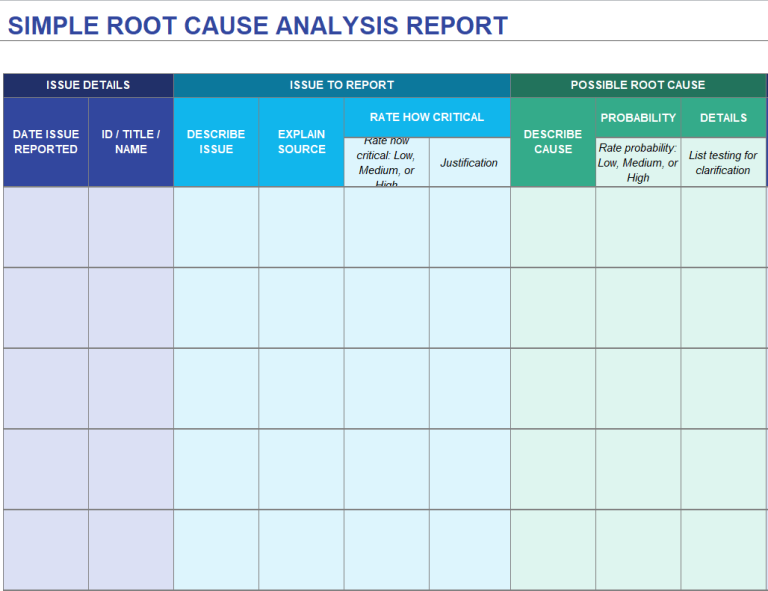Image resolution: width=768 pixels, height=591 pixels.
Task: Click first empty cell under Describe Cause
Action: [553, 227]
